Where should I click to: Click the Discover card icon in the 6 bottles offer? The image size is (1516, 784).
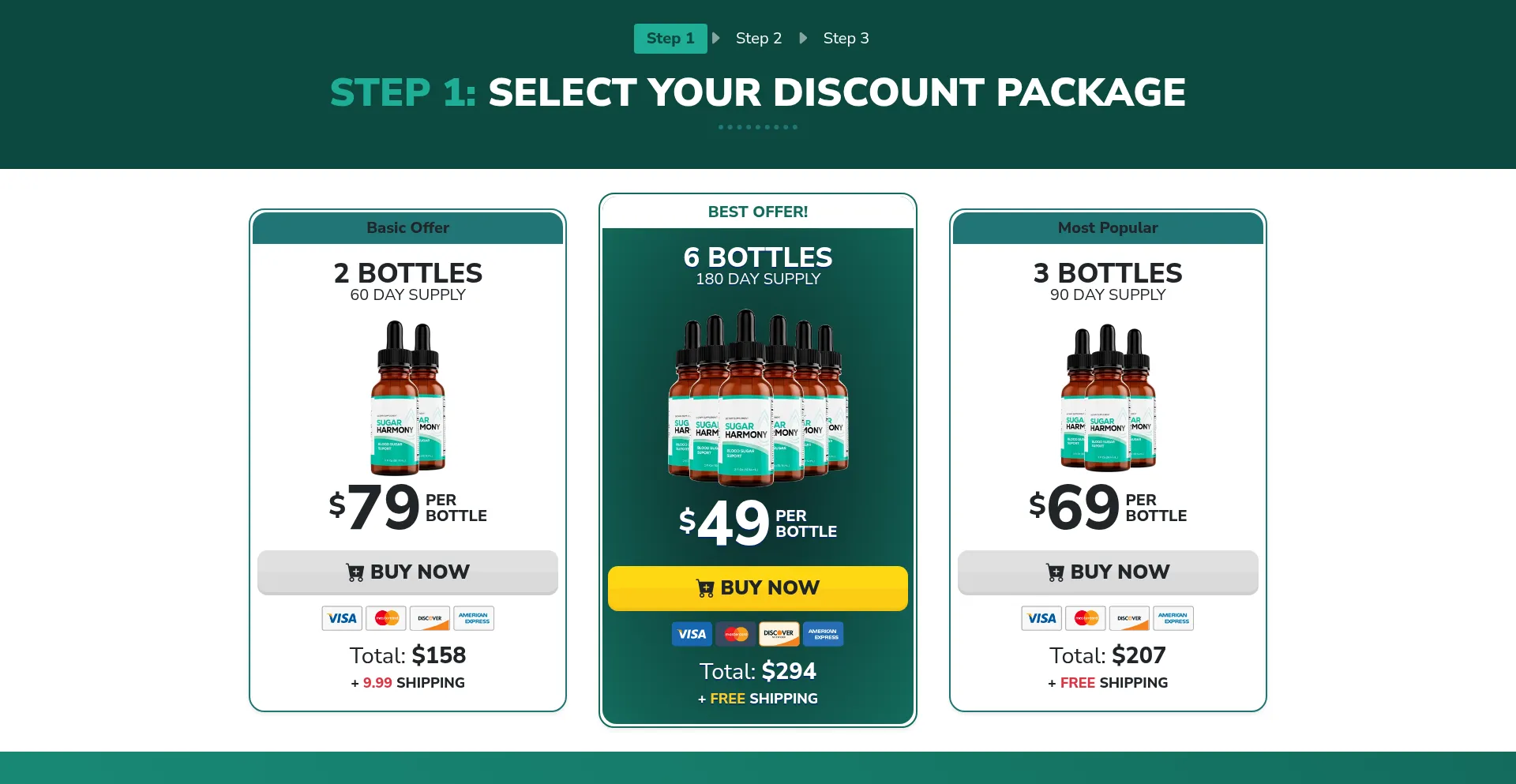point(779,634)
